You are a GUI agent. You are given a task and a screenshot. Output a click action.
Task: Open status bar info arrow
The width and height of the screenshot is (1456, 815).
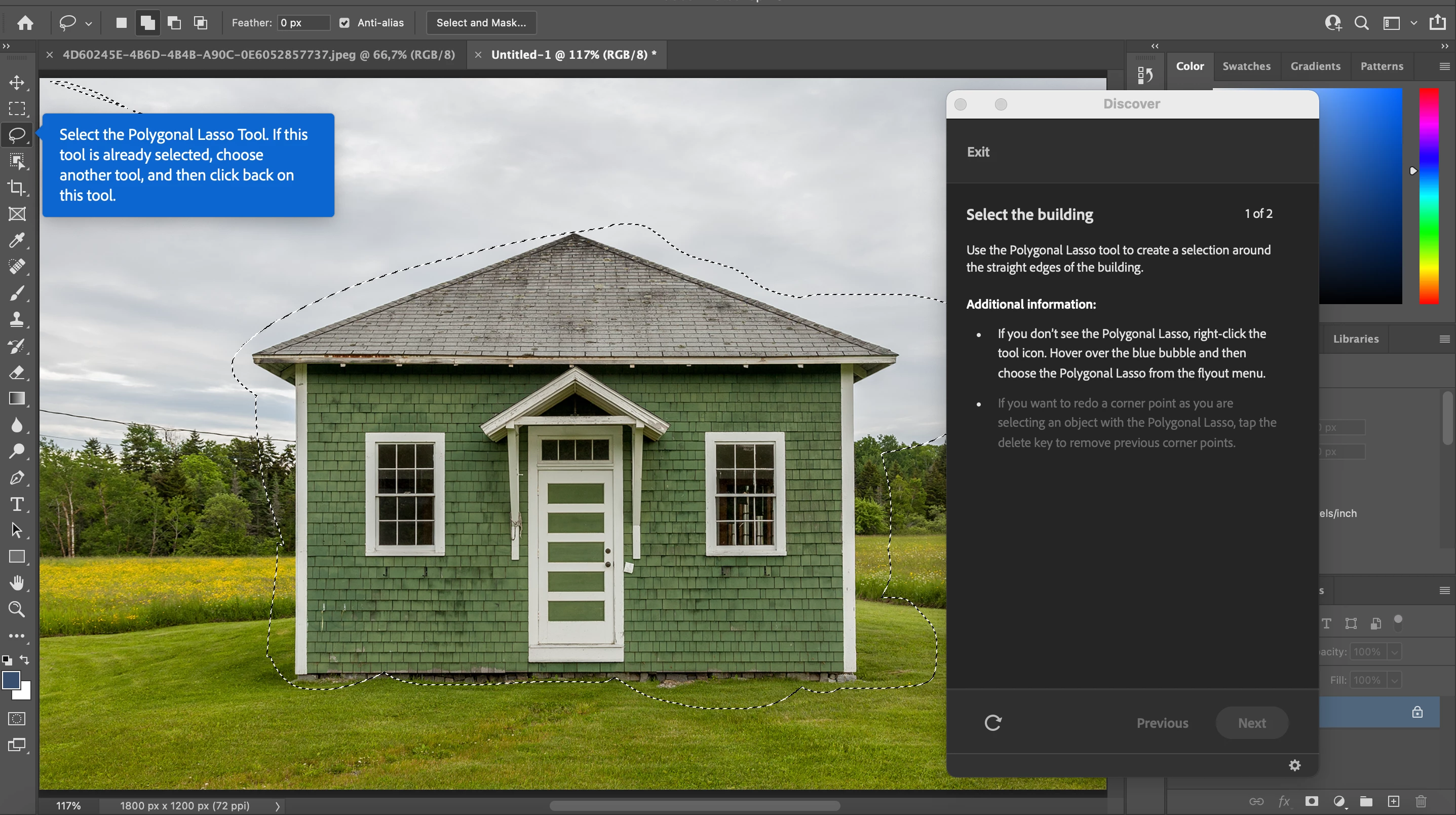[278, 806]
